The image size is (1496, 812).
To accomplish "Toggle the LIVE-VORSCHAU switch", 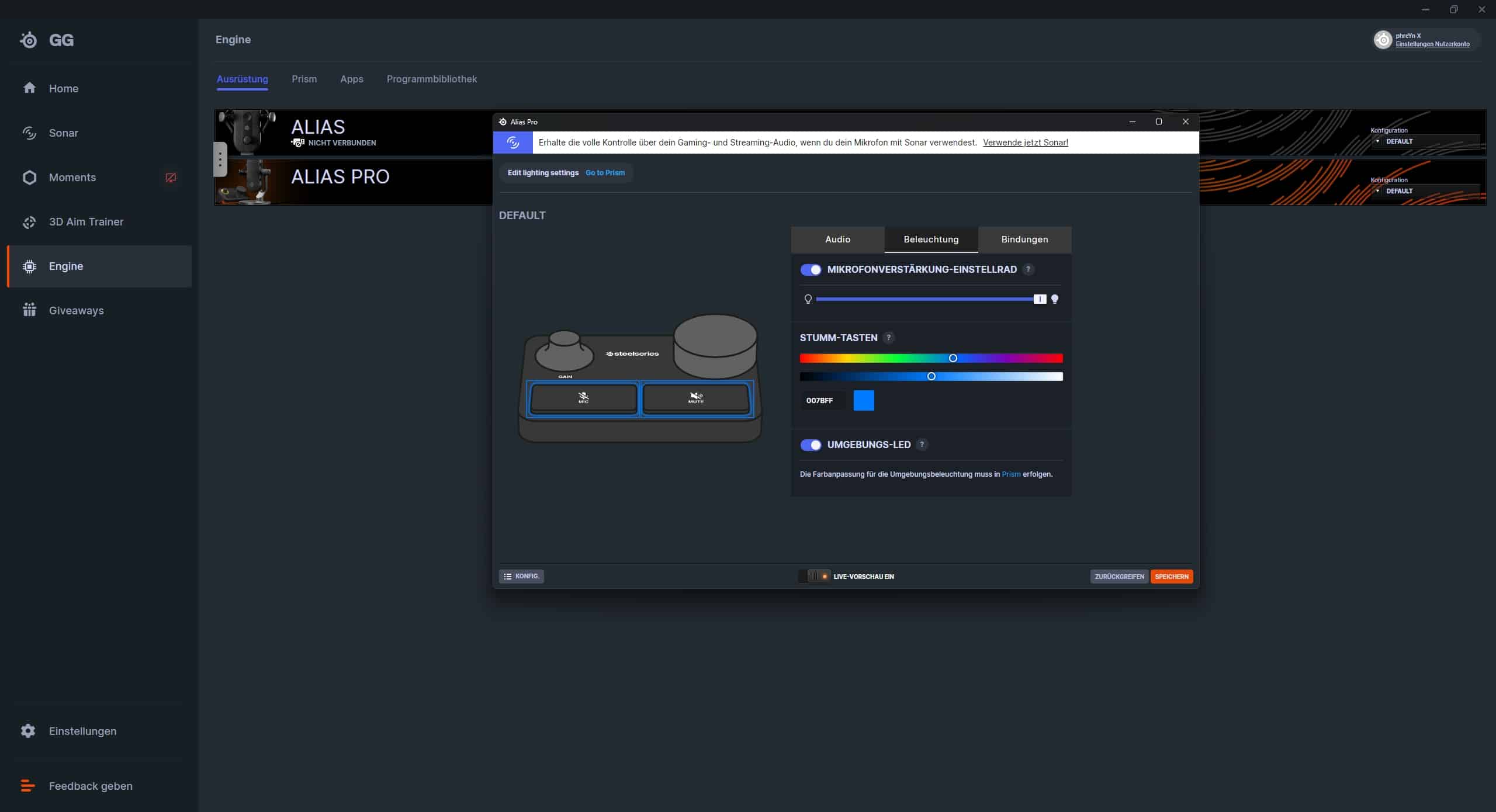I will [x=815, y=576].
